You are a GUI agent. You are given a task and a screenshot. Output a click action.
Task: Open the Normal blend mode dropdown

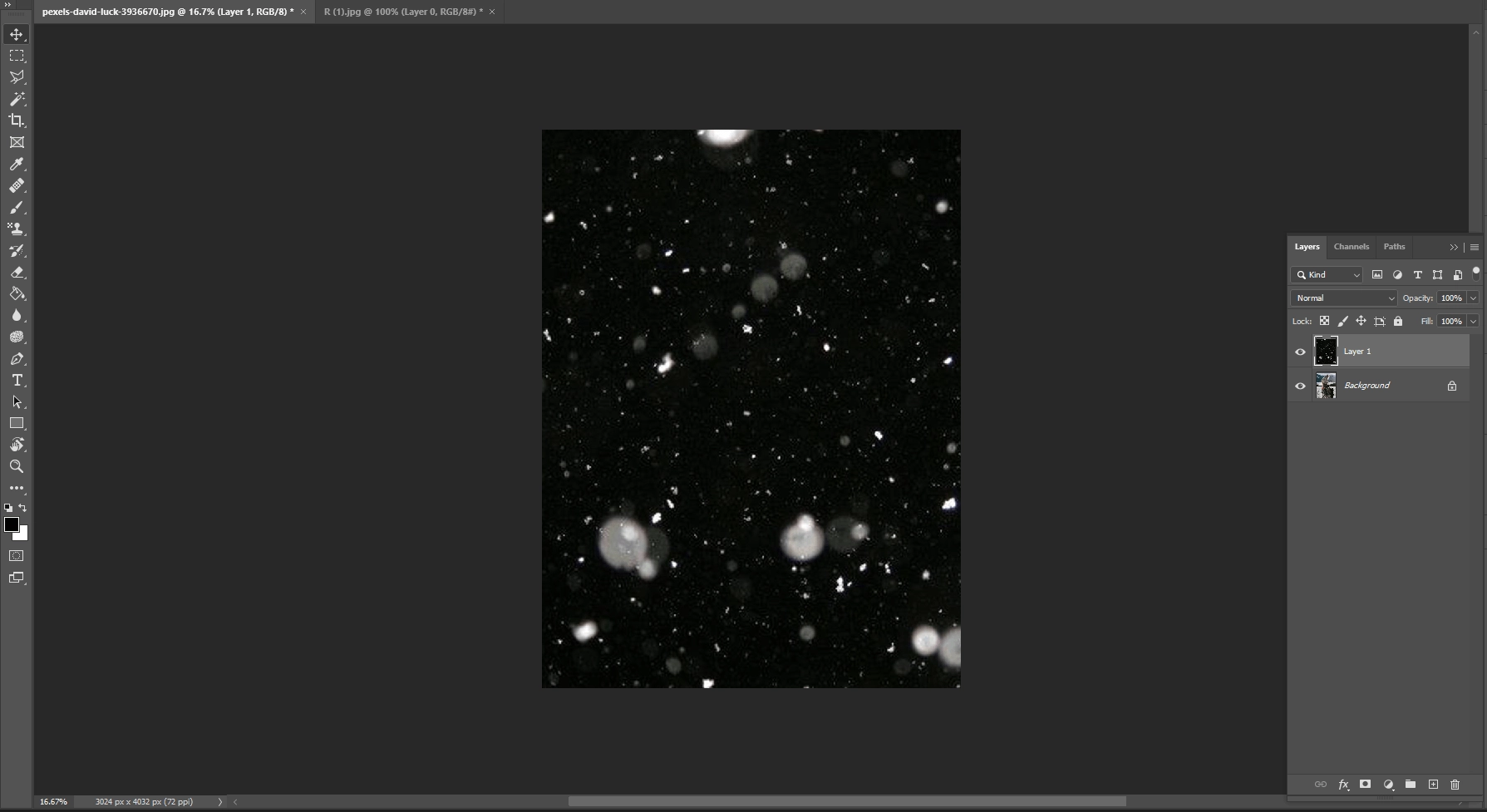coord(1343,298)
